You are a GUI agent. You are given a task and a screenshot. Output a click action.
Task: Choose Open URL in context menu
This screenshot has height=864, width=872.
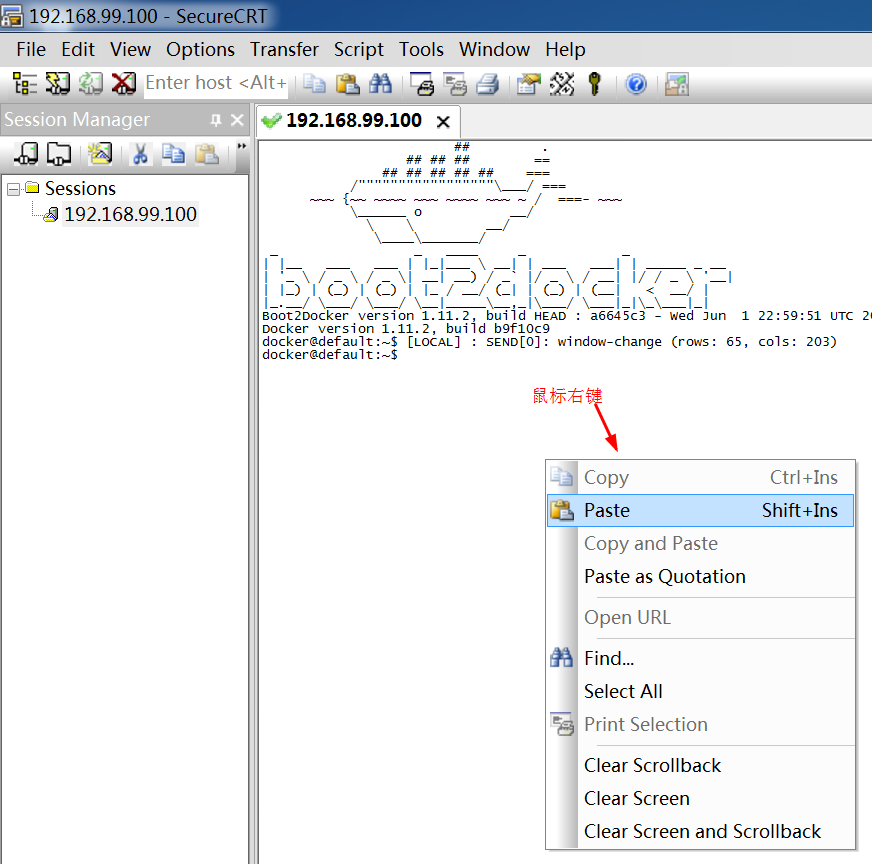[700, 618]
